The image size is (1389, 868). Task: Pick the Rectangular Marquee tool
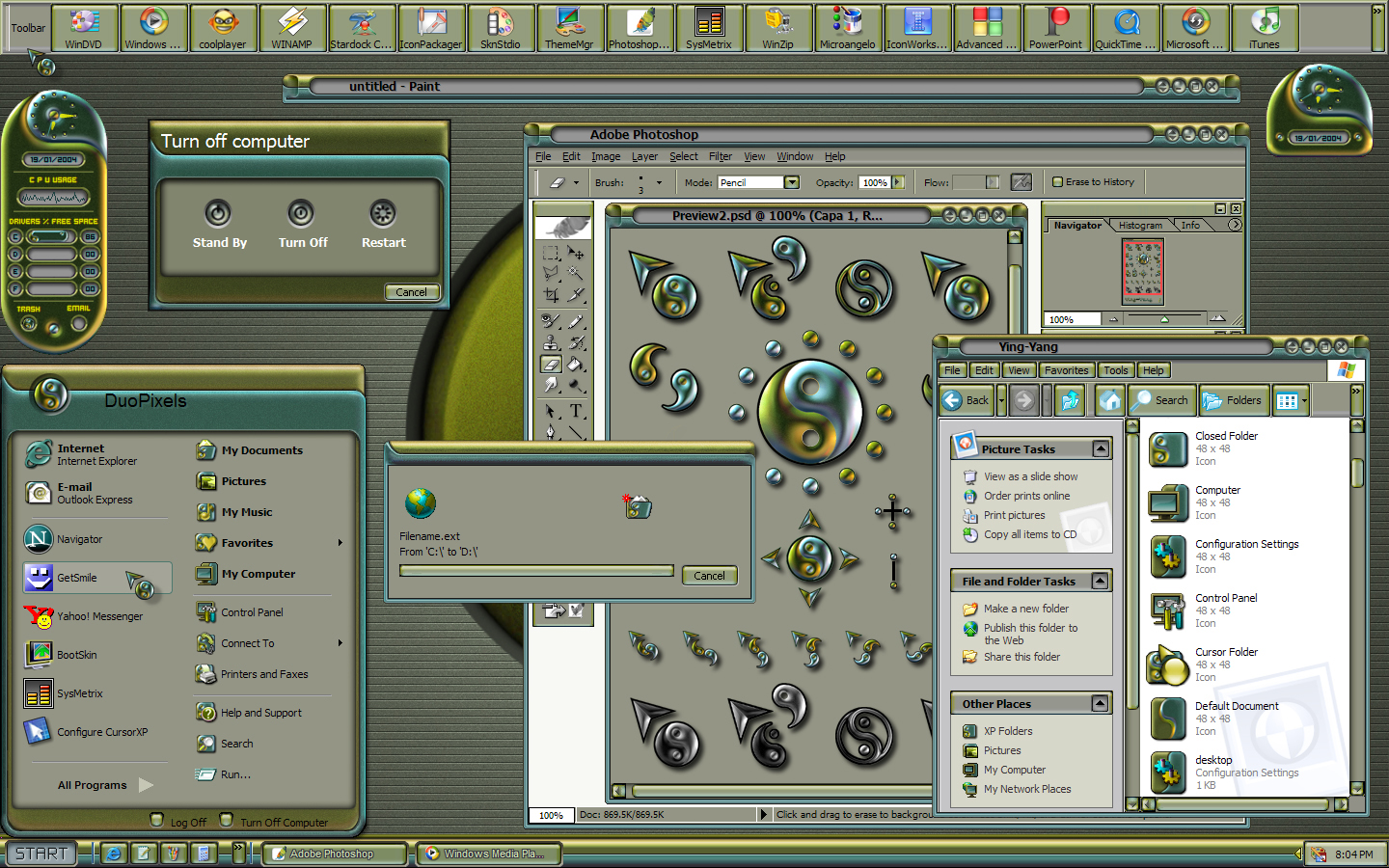point(551,253)
